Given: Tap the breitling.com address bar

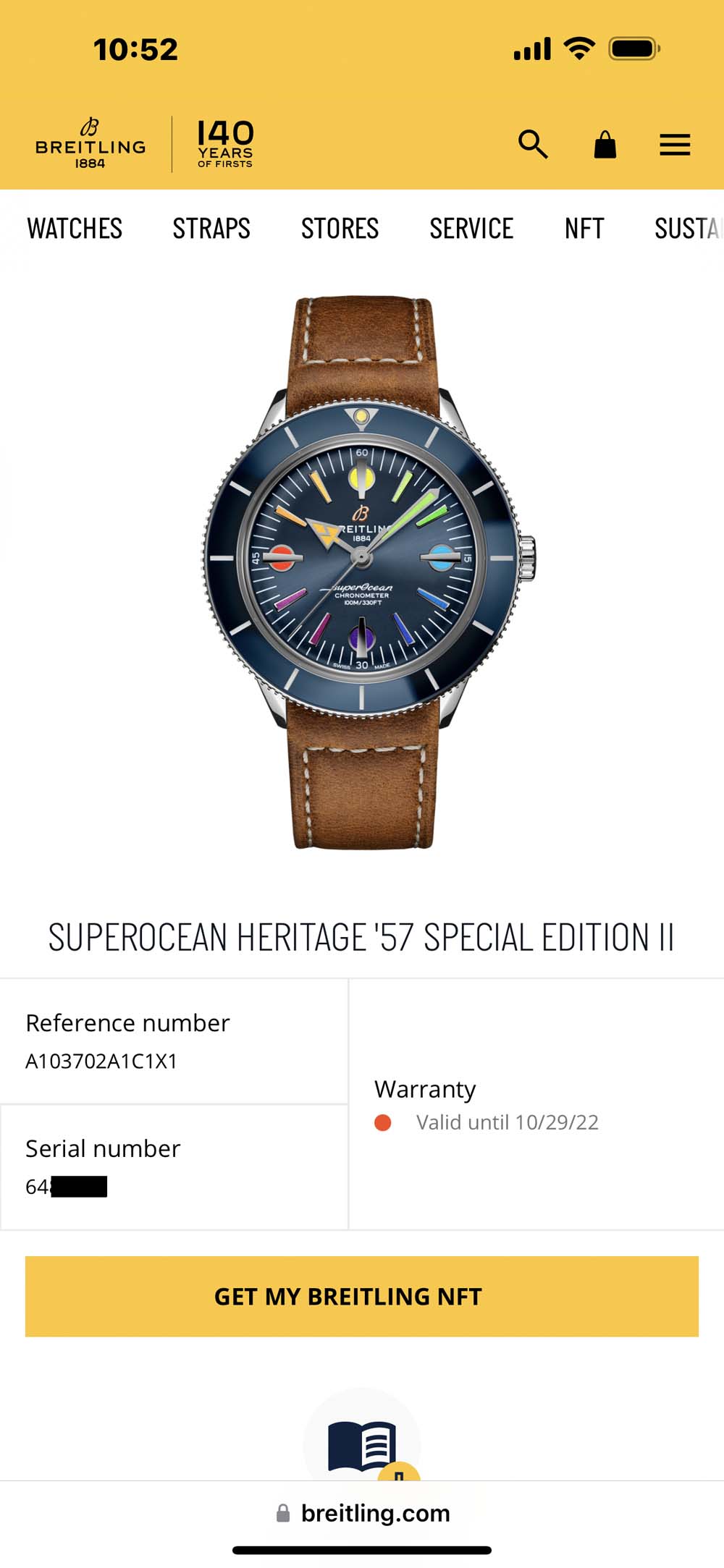Looking at the screenshot, I should 362,1513.
